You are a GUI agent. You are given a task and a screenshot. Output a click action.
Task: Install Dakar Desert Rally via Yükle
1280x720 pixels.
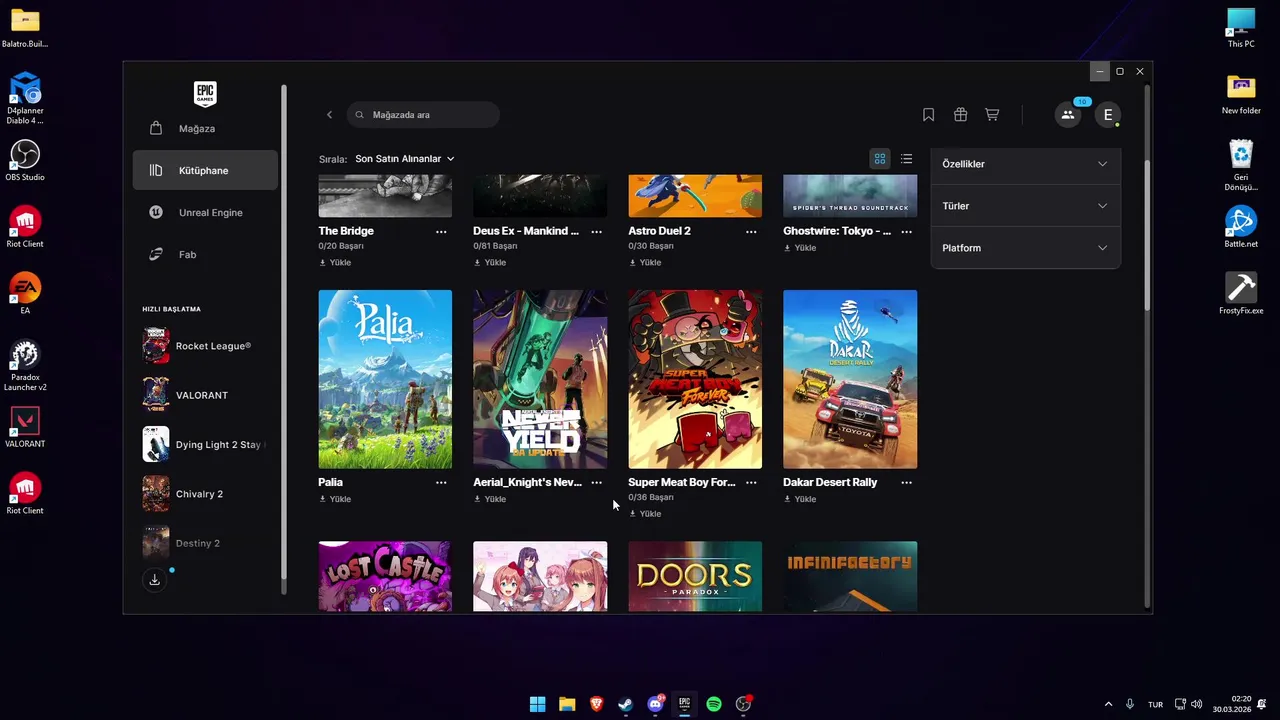[800, 499]
